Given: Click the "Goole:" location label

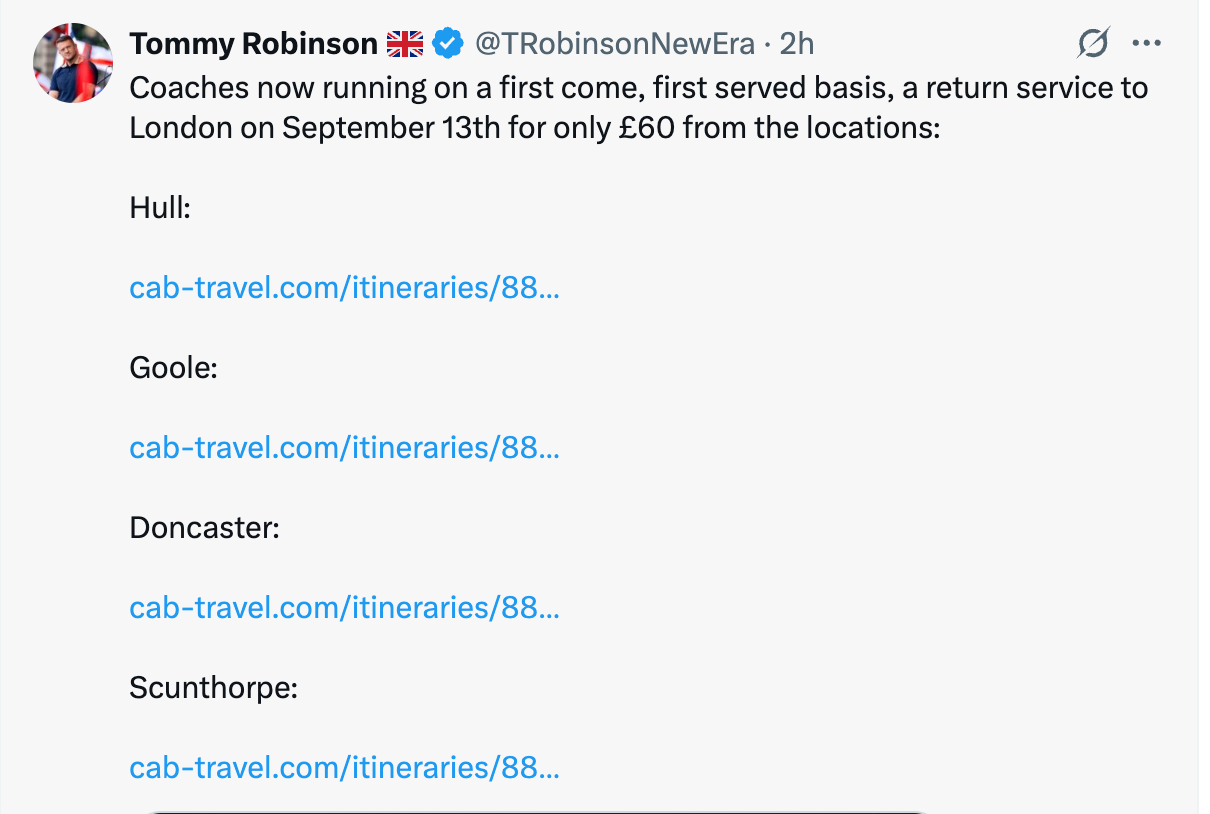Looking at the screenshot, I should (x=173, y=368).
